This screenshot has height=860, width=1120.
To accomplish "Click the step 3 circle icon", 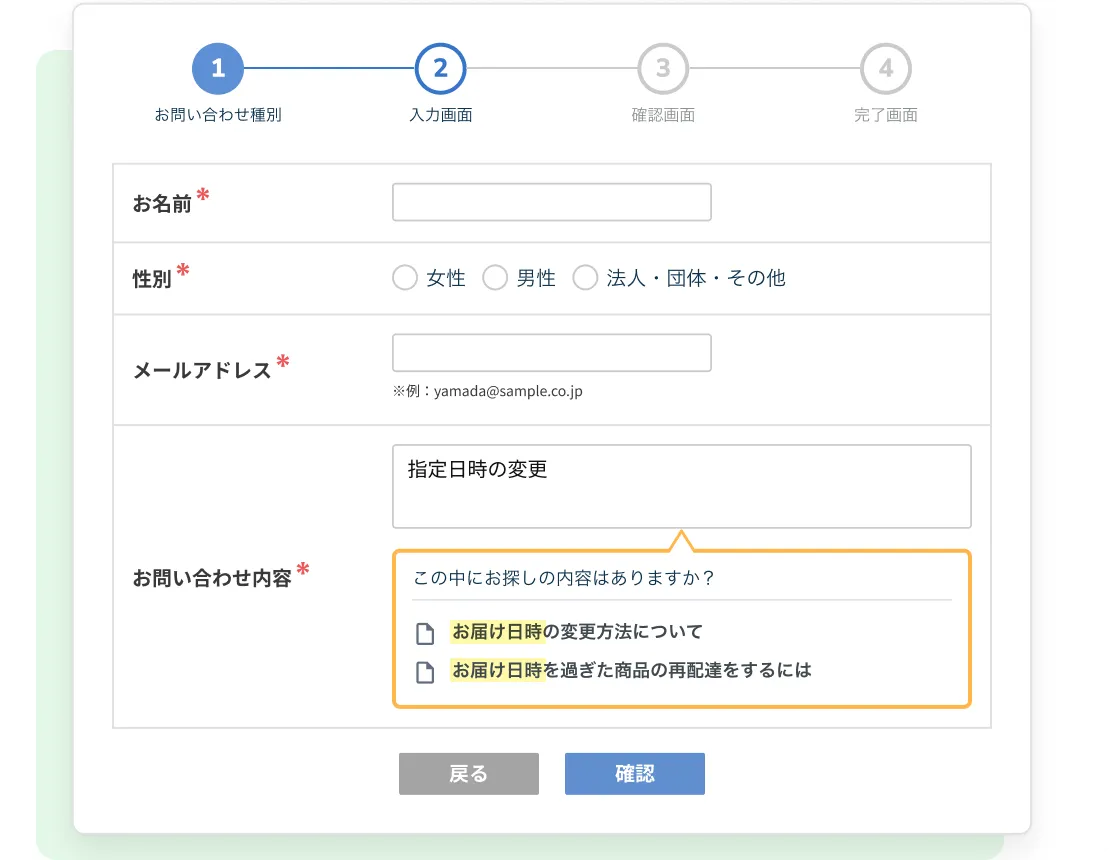I will [x=663, y=69].
